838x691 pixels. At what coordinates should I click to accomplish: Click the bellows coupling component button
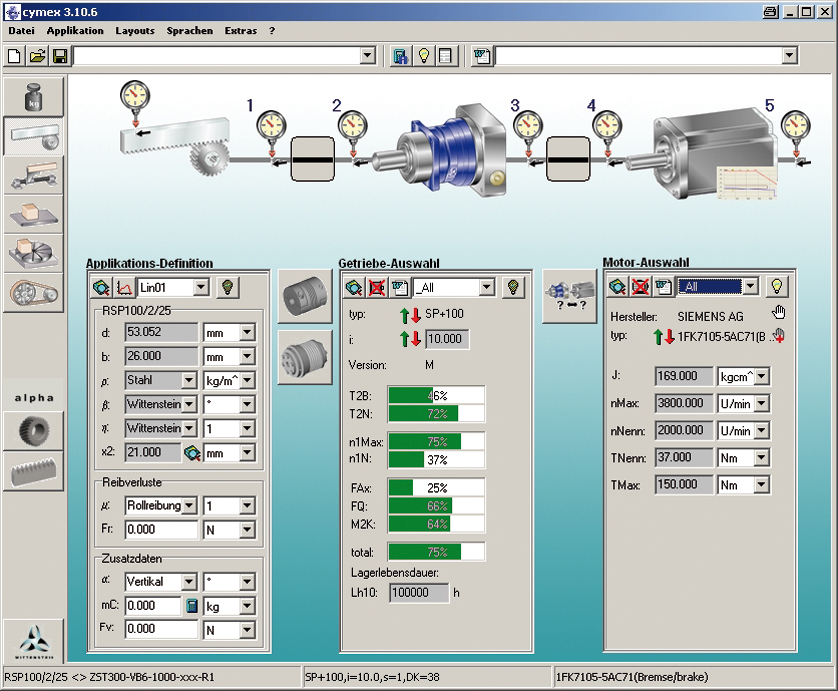coord(305,357)
